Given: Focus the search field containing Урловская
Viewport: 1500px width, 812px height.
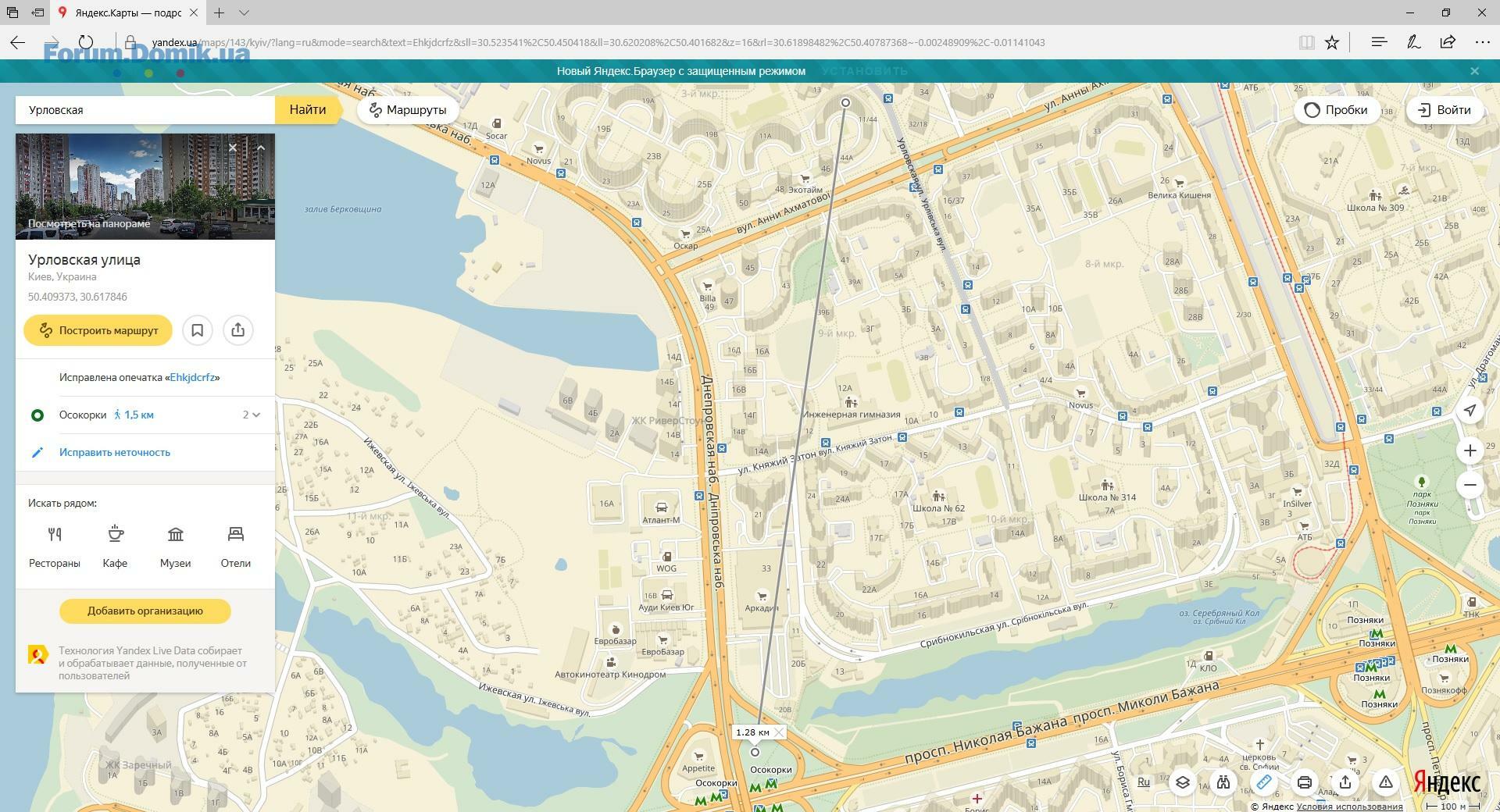Looking at the screenshot, I should click(145, 110).
